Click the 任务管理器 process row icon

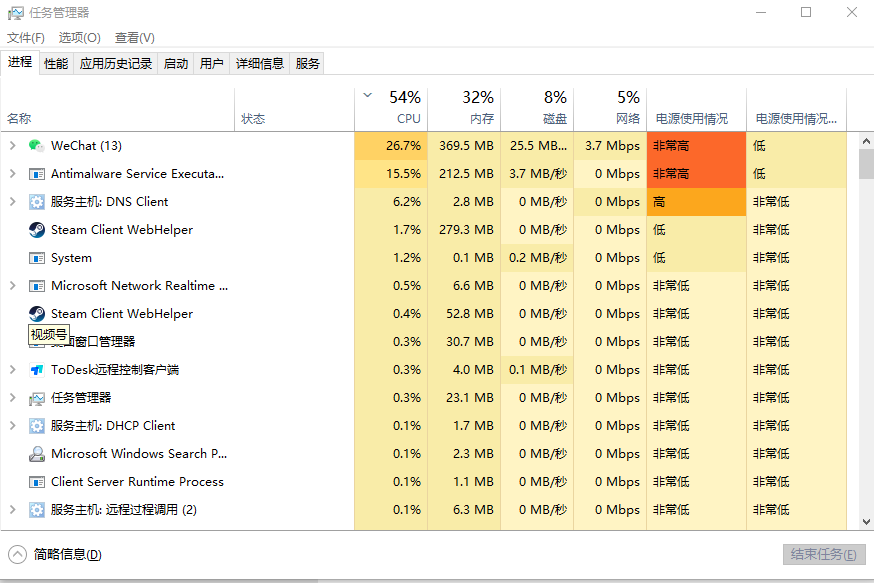click(x=37, y=398)
